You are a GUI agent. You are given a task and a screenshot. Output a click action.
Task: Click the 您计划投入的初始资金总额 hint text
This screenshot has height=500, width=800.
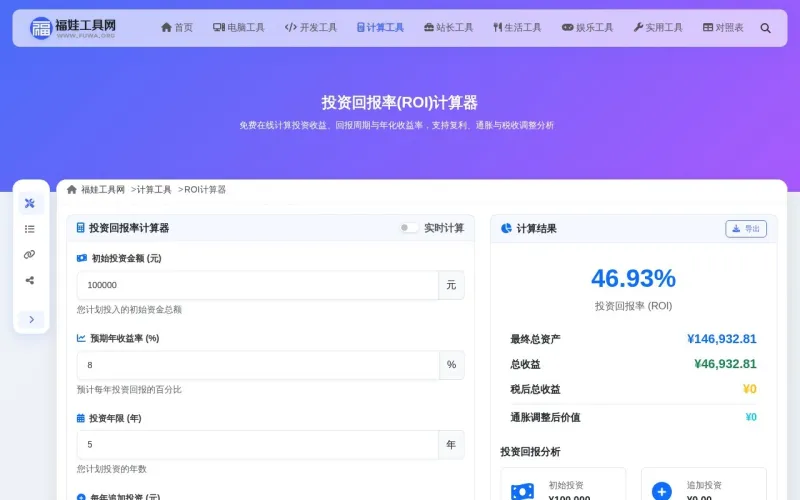129,310
